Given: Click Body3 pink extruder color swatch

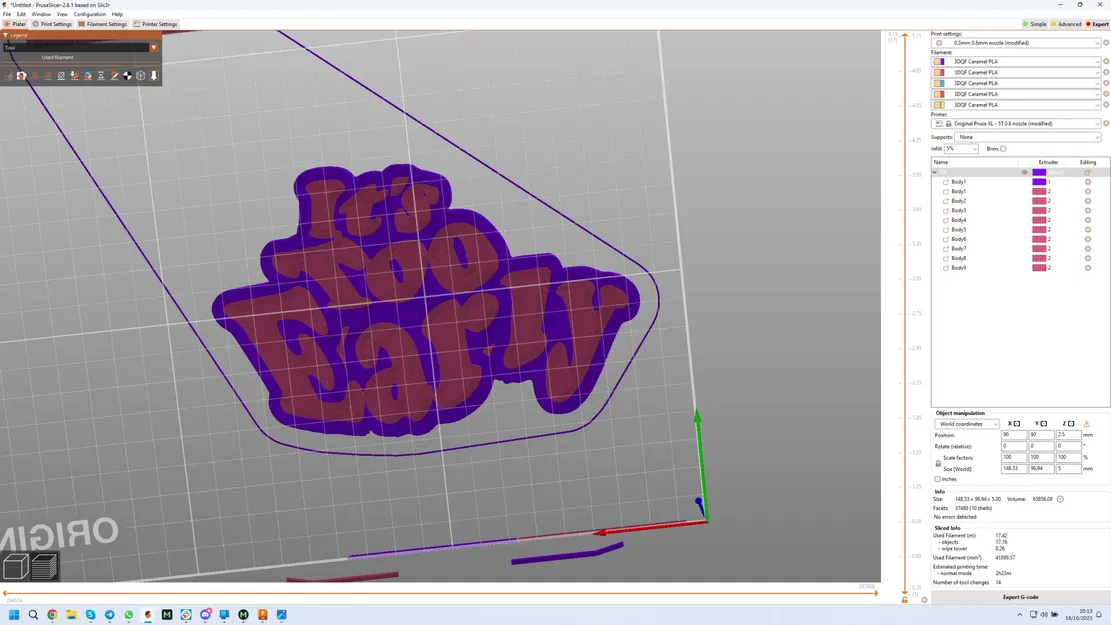Looking at the screenshot, I should (1039, 210).
